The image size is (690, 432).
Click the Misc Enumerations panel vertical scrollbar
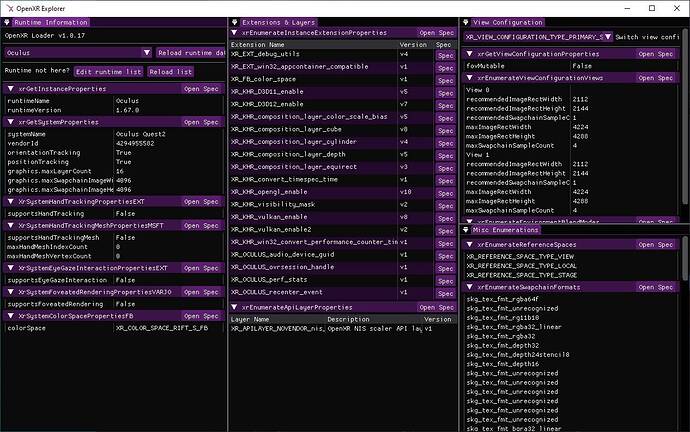click(x=684, y=260)
